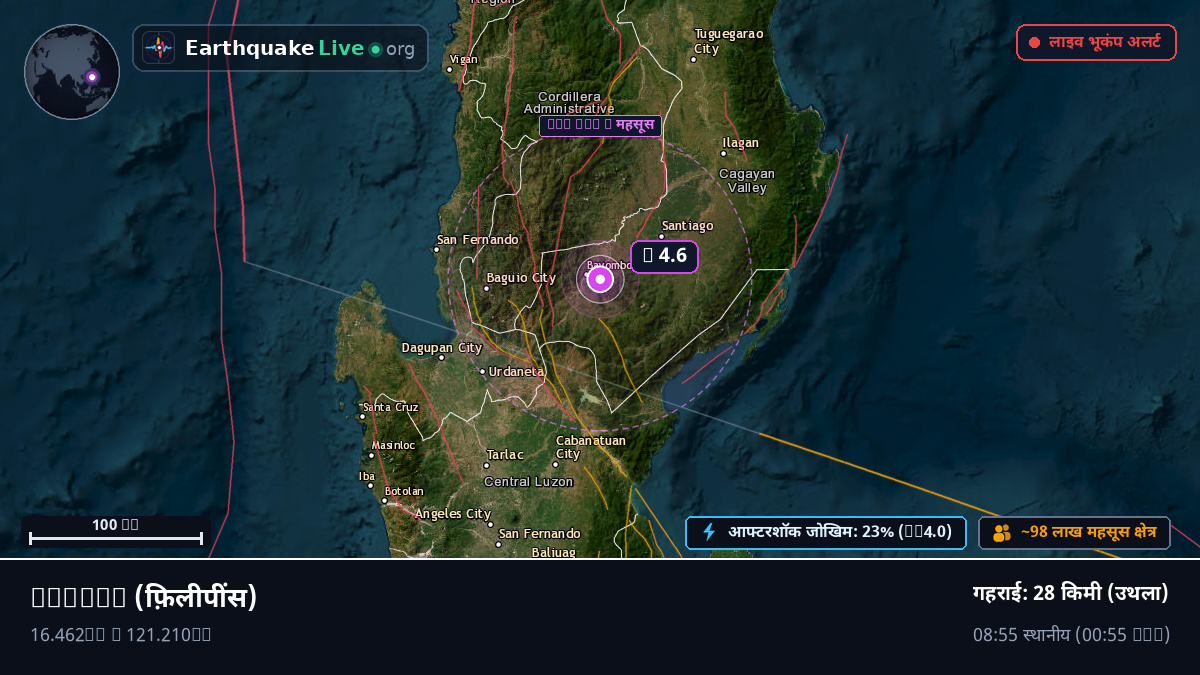
Task: Click the Angeles City map label
Action: [x=453, y=514]
